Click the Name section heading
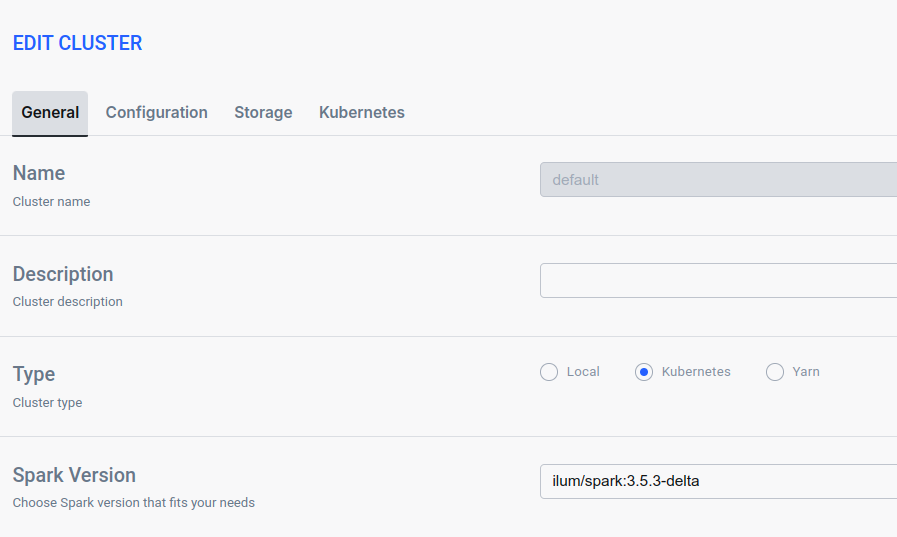The height and width of the screenshot is (537, 897). 39,173
